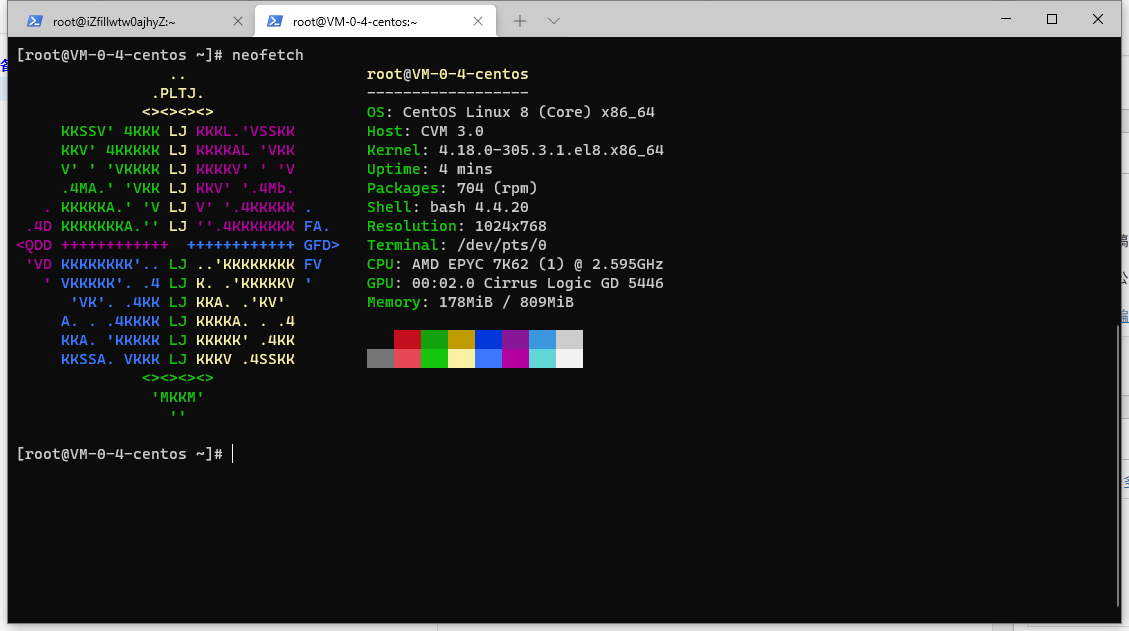The image size is (1129, 631).
Task: Click the PowerShell icon on the iZfillwtw0ajhyZ tab
Action: (x=35, y=20)
